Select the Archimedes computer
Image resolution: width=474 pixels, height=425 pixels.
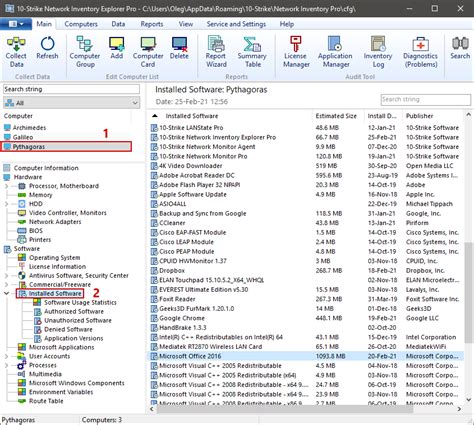click(x=29, y=128)
